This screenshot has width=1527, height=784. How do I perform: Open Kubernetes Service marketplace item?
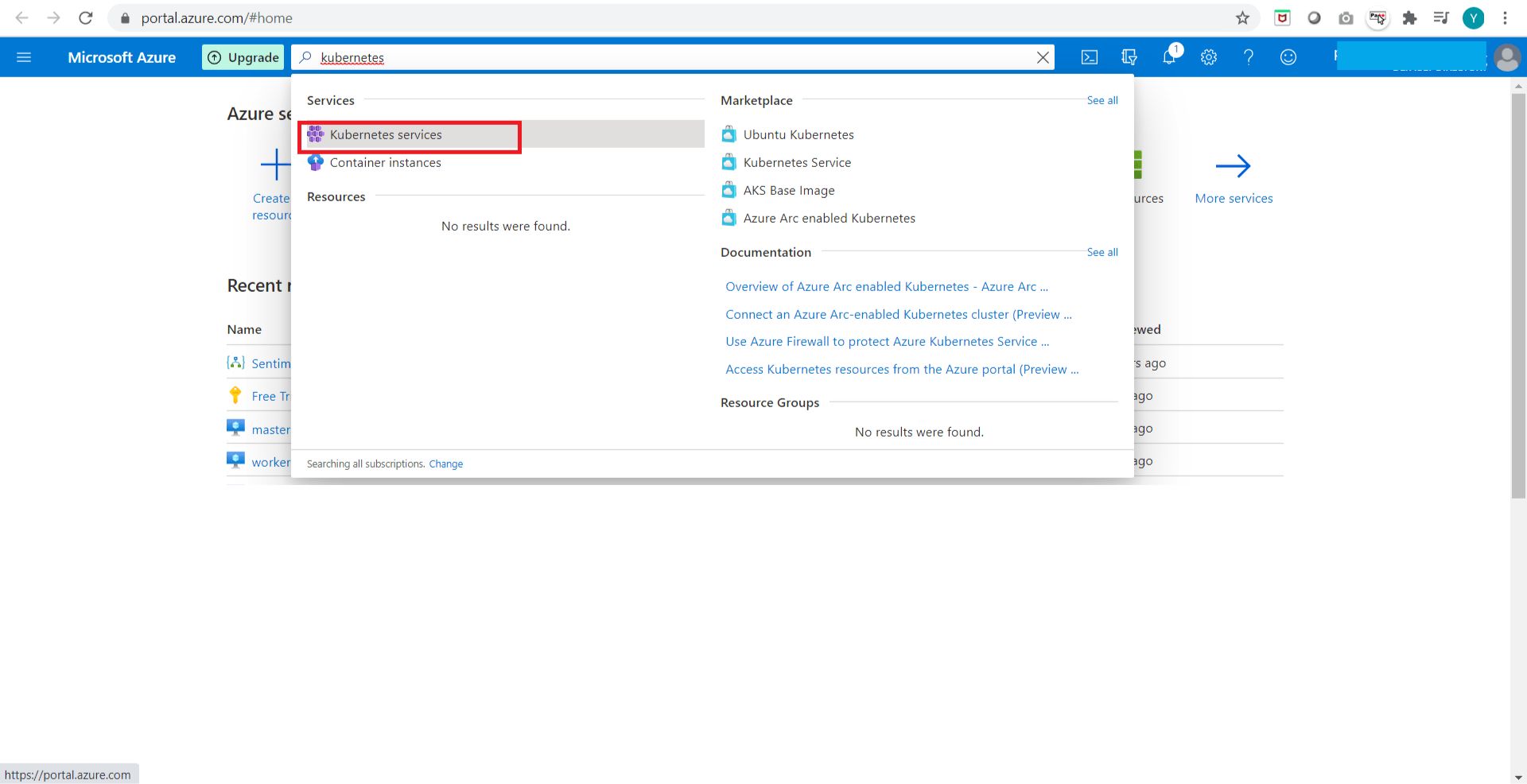797,162
